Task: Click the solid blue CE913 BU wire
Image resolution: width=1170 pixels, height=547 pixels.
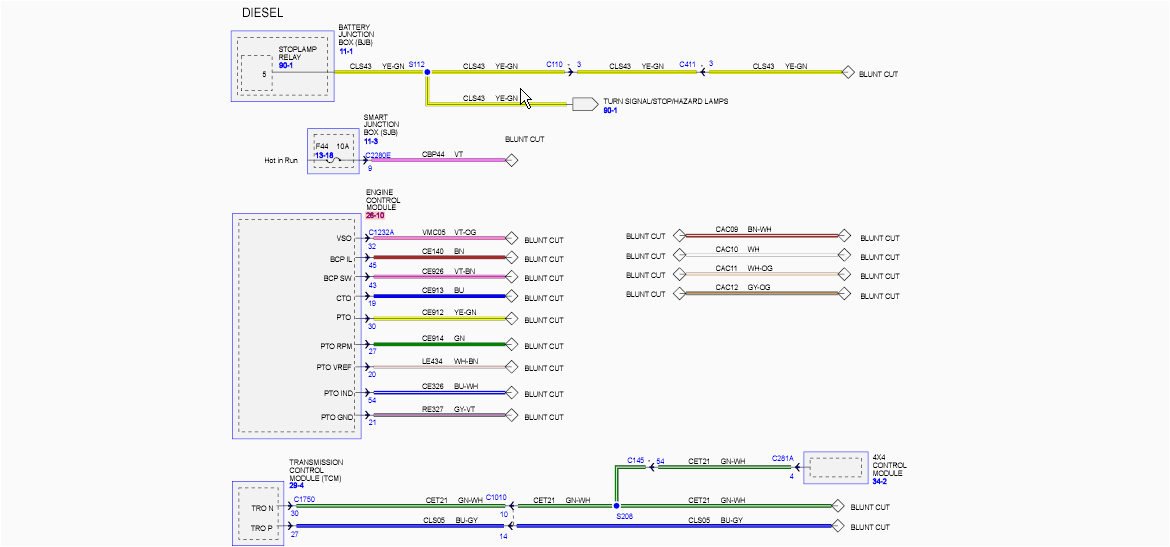Action: pos(440,297)
